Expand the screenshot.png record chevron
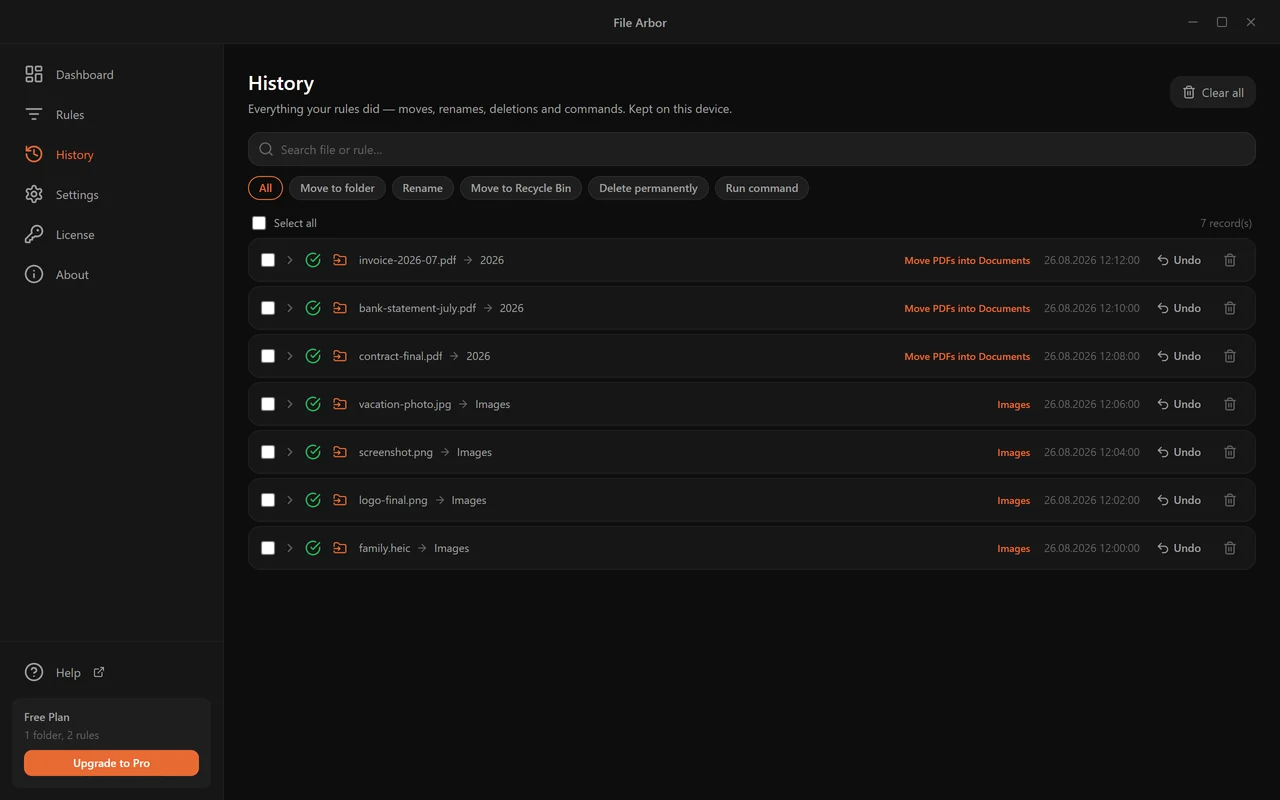The image size is (1280, 800). point(290,452)
